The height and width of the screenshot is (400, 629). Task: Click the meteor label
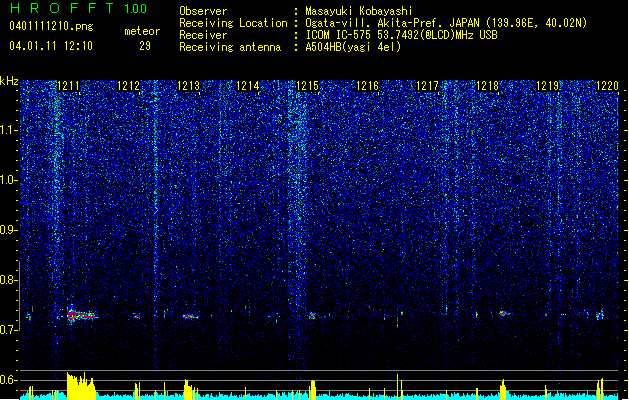tap(142, 31)
